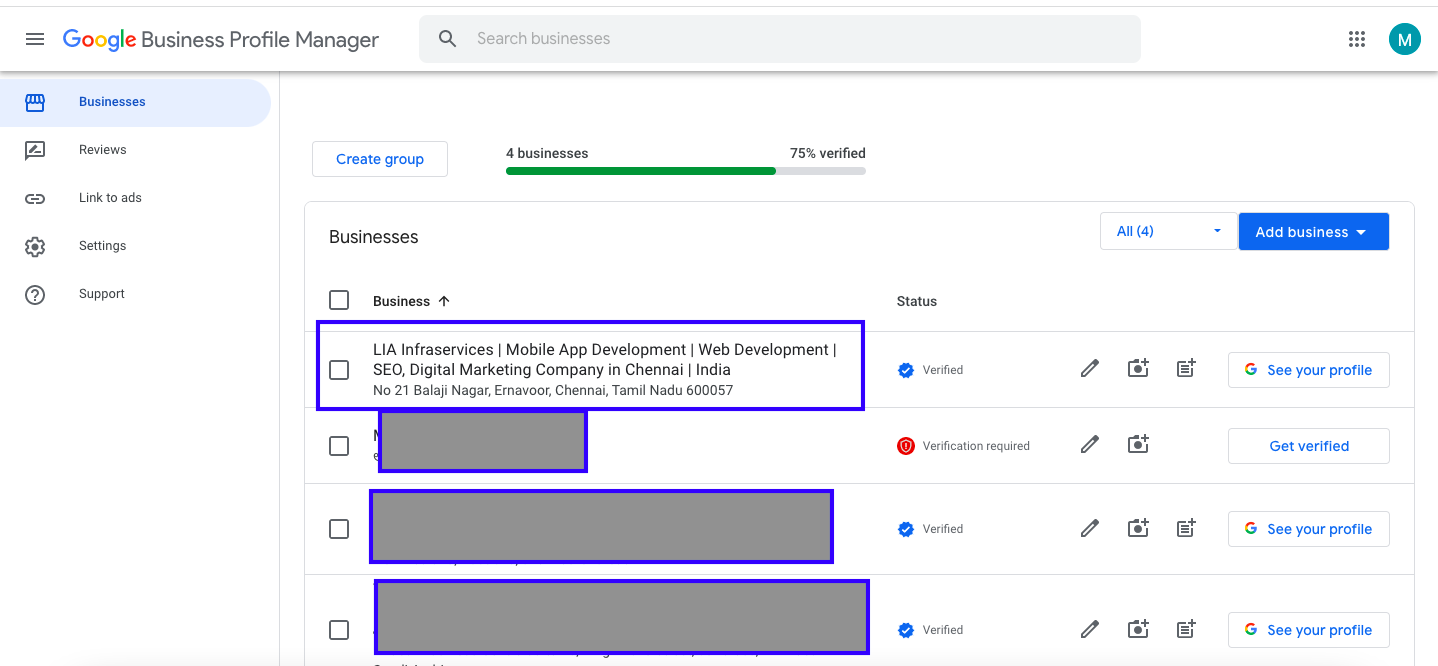This screenshot has height=666, width=1438.
Task: Tick the LIA Infraservices checkbox
Action: coord(339,370)
